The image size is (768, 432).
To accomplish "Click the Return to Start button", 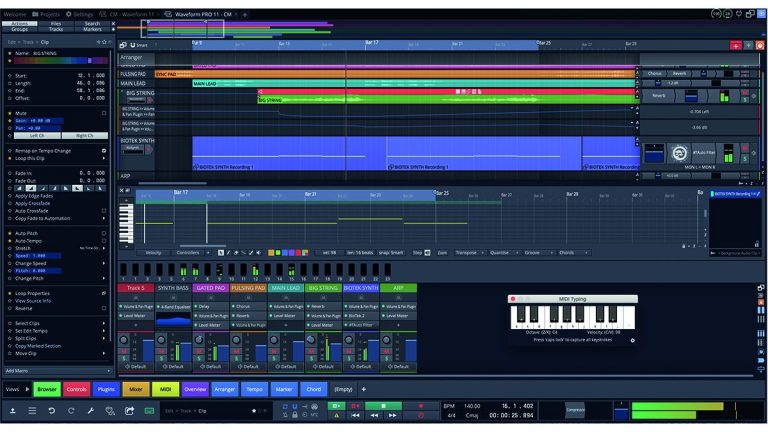I will [356, 415].
